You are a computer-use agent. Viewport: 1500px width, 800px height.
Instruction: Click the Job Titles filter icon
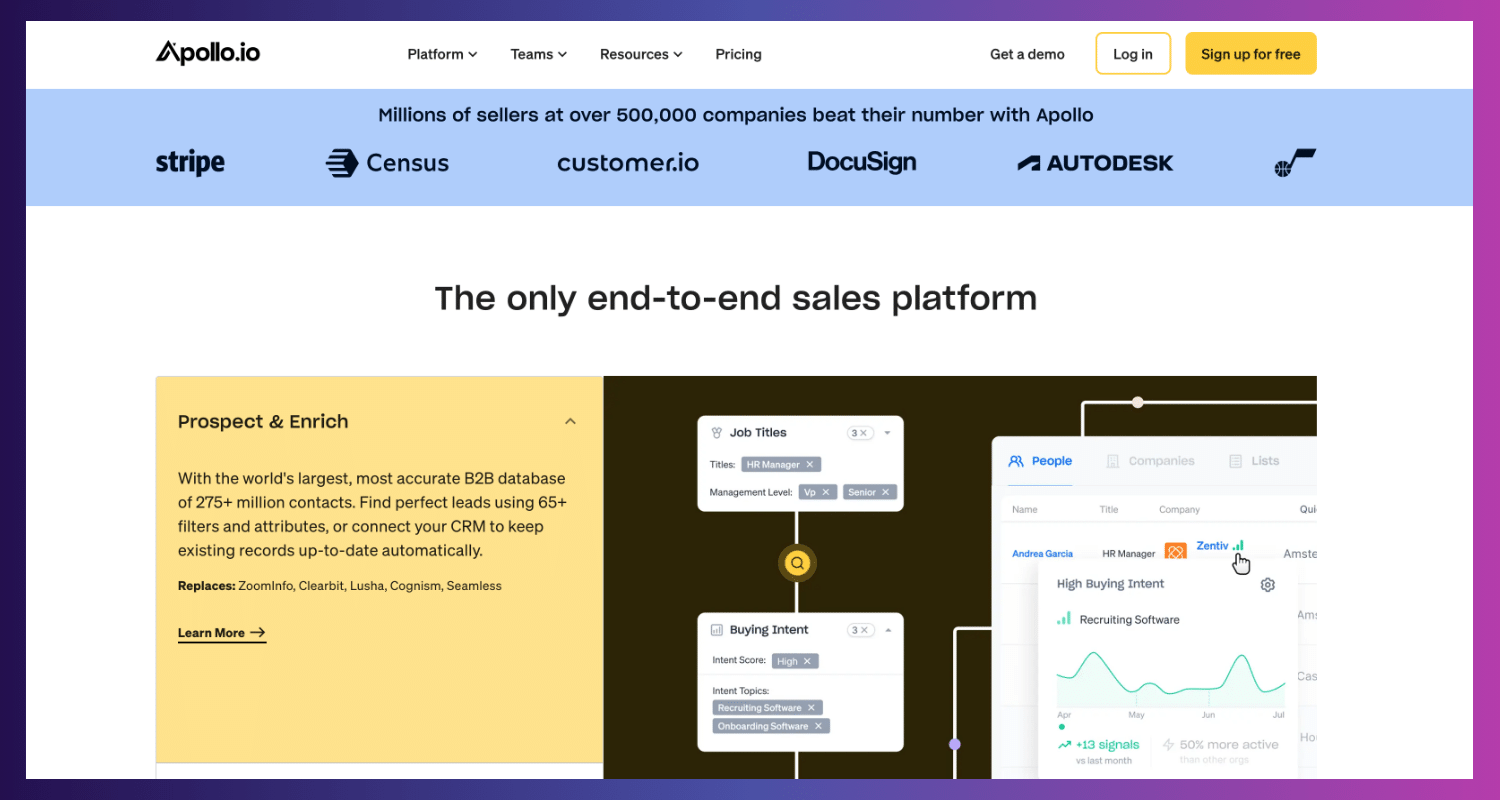[716, 433]
